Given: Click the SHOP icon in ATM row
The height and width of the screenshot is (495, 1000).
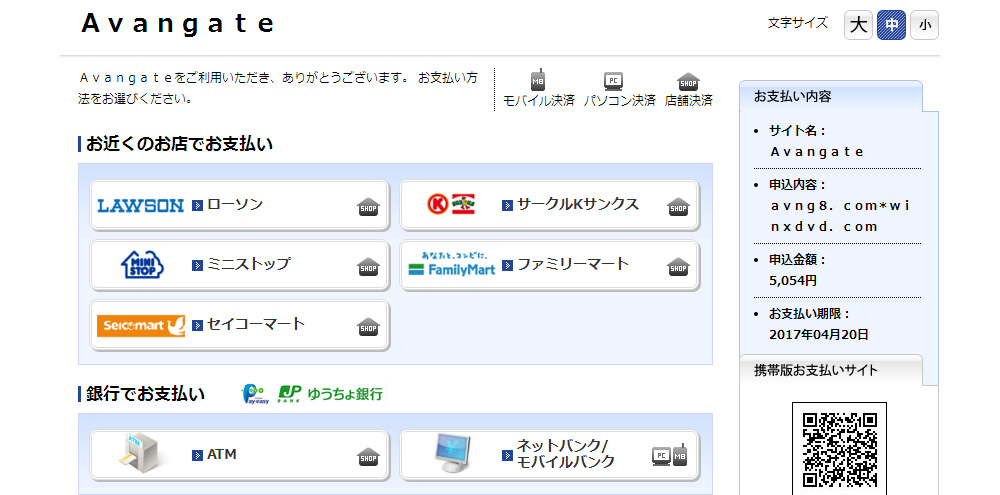Looking at the screenshot, I should pos(368,456).
